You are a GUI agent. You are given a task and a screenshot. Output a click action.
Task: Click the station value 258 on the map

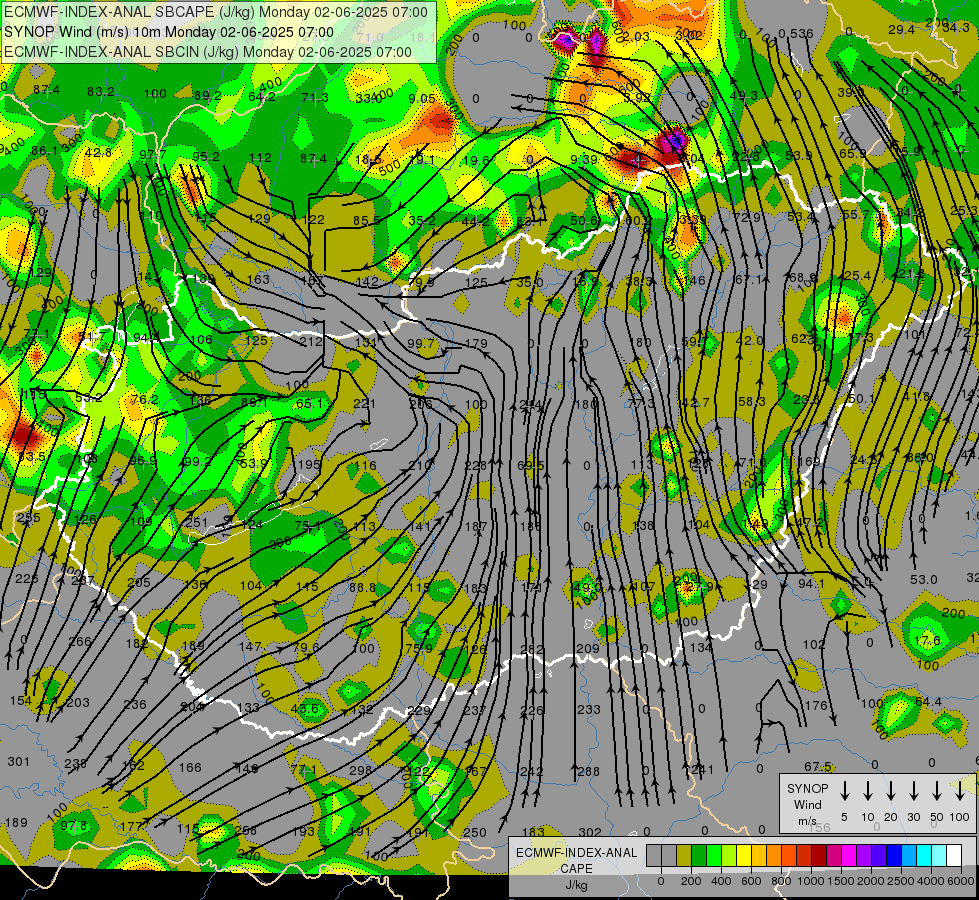click(246, 830)
